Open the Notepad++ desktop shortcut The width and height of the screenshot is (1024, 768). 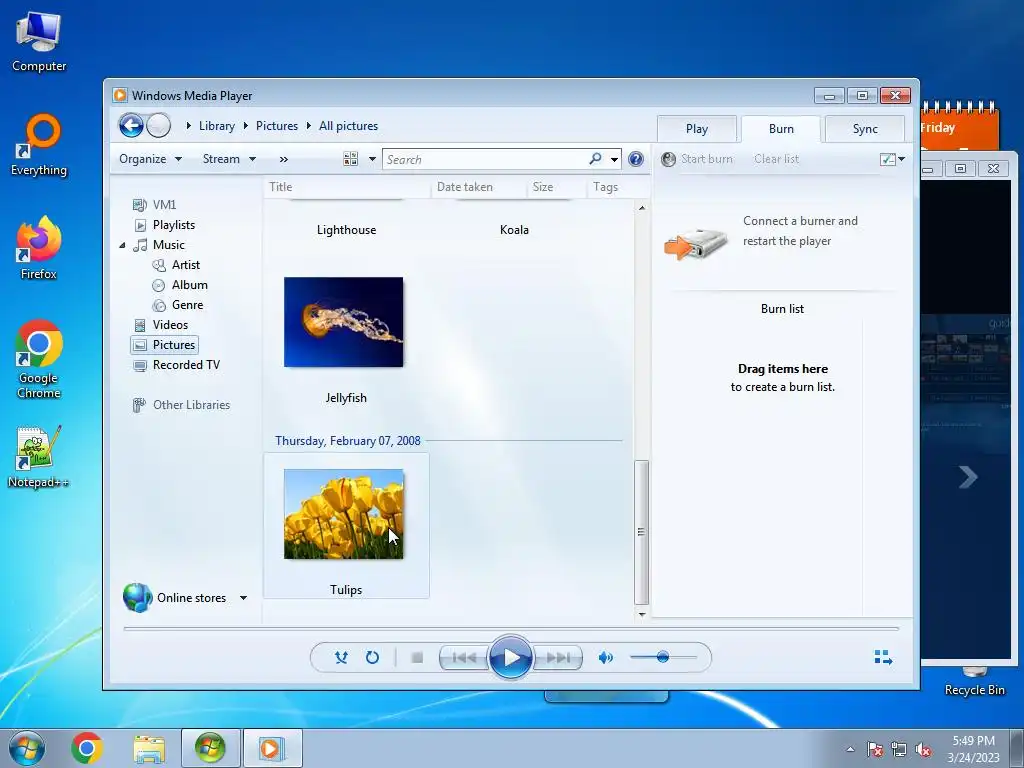tap(39, 456)
